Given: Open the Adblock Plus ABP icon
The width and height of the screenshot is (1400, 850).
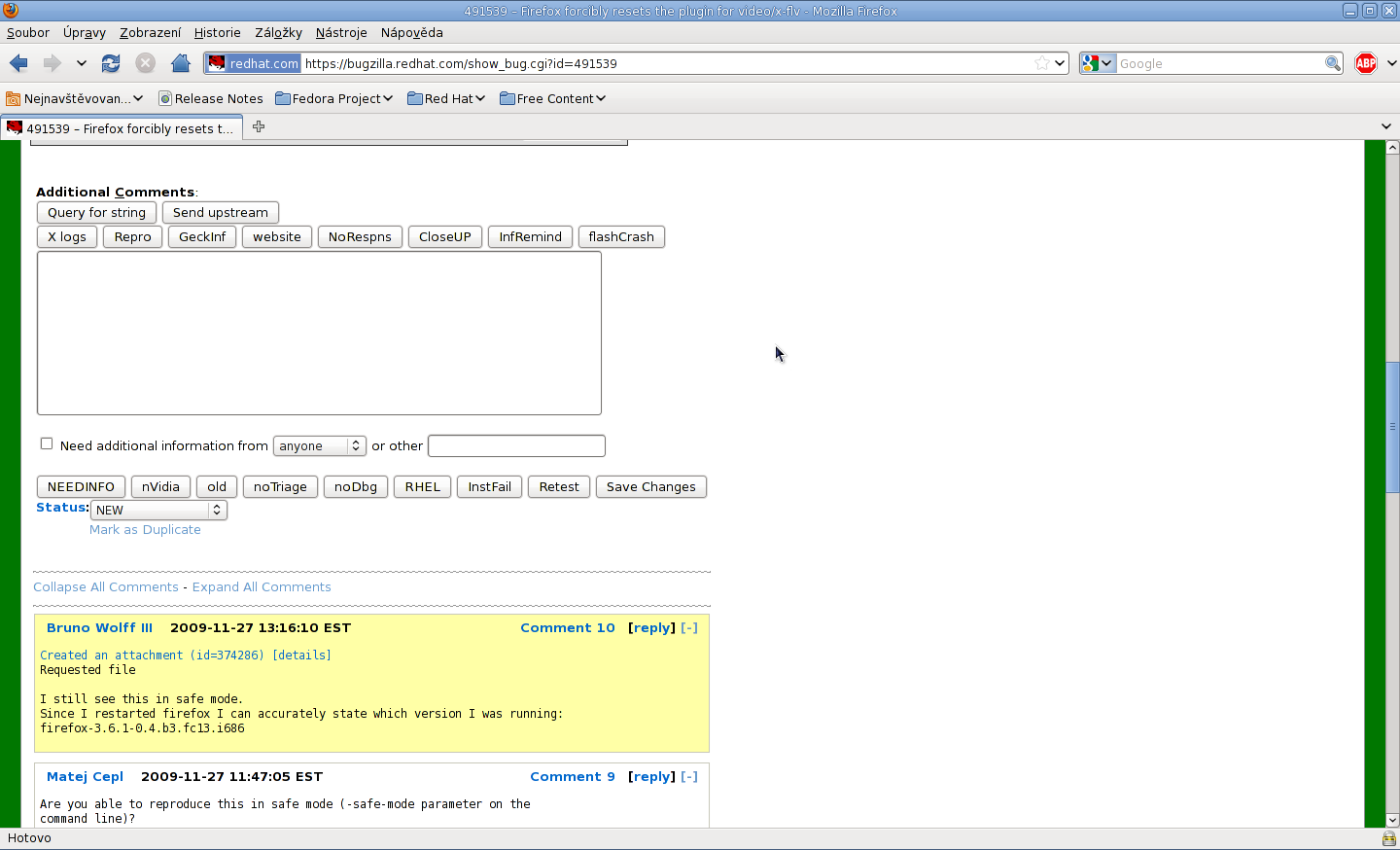Looking at the screenshot, I should click(x=1366, y=63).
